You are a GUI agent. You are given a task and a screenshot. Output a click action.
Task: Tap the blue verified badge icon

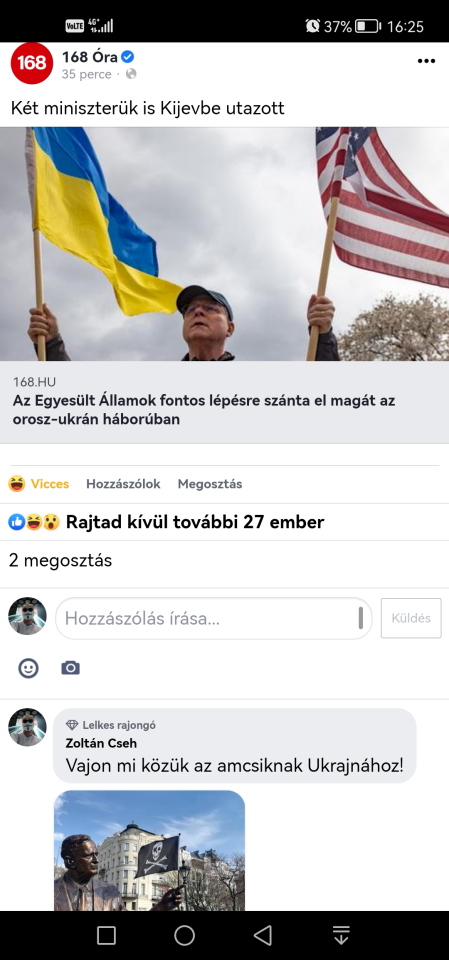127,57
